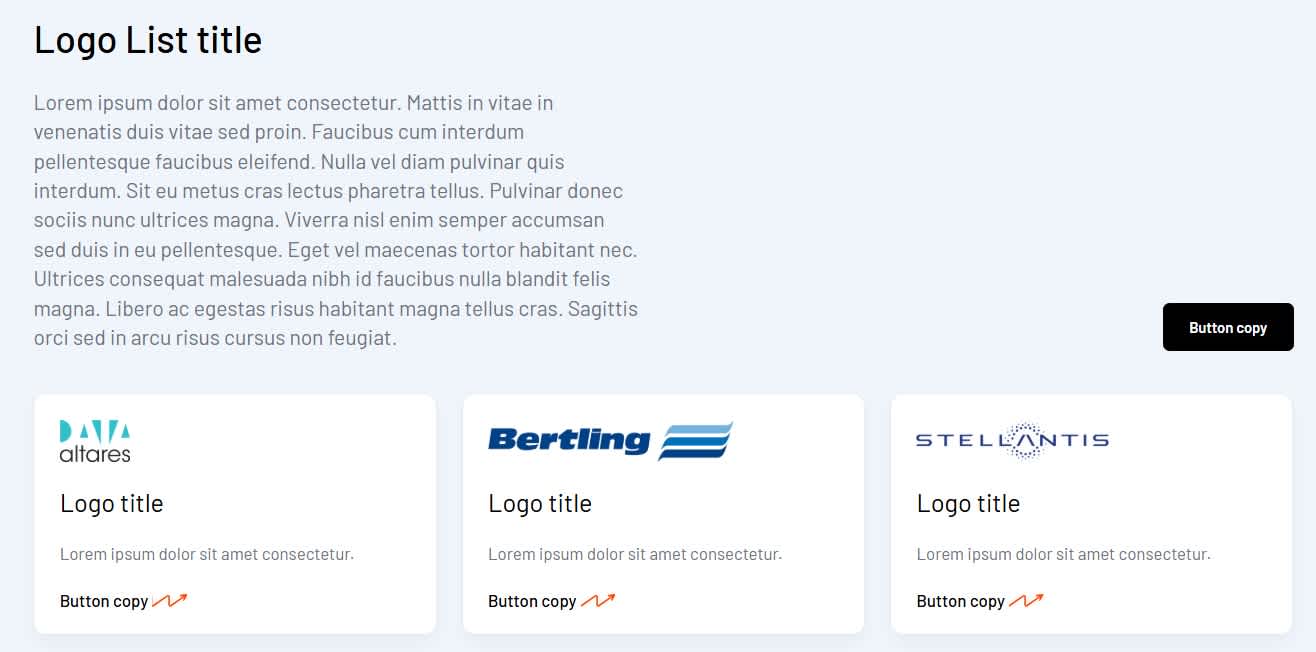The image size is (1316, 652).
Task: Select "Logo title" heading under the Bertling logo
Action: pos(540,503)
